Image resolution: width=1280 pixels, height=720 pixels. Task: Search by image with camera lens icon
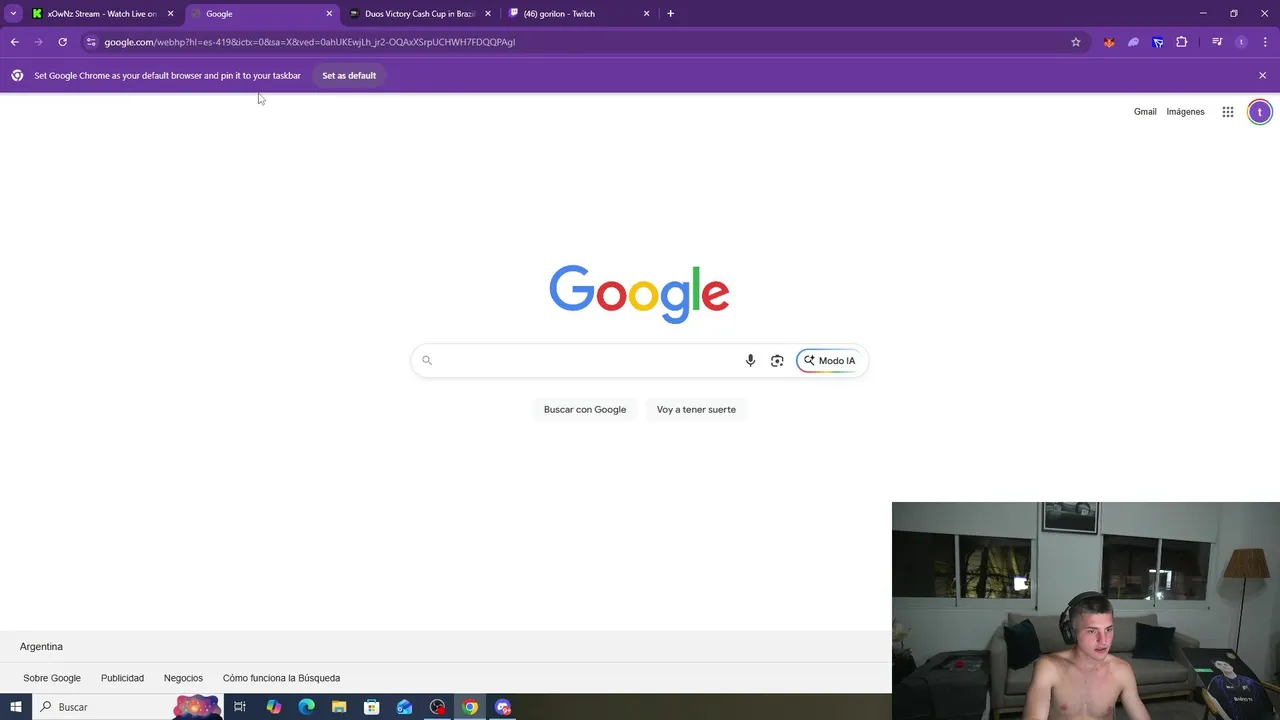777,361
